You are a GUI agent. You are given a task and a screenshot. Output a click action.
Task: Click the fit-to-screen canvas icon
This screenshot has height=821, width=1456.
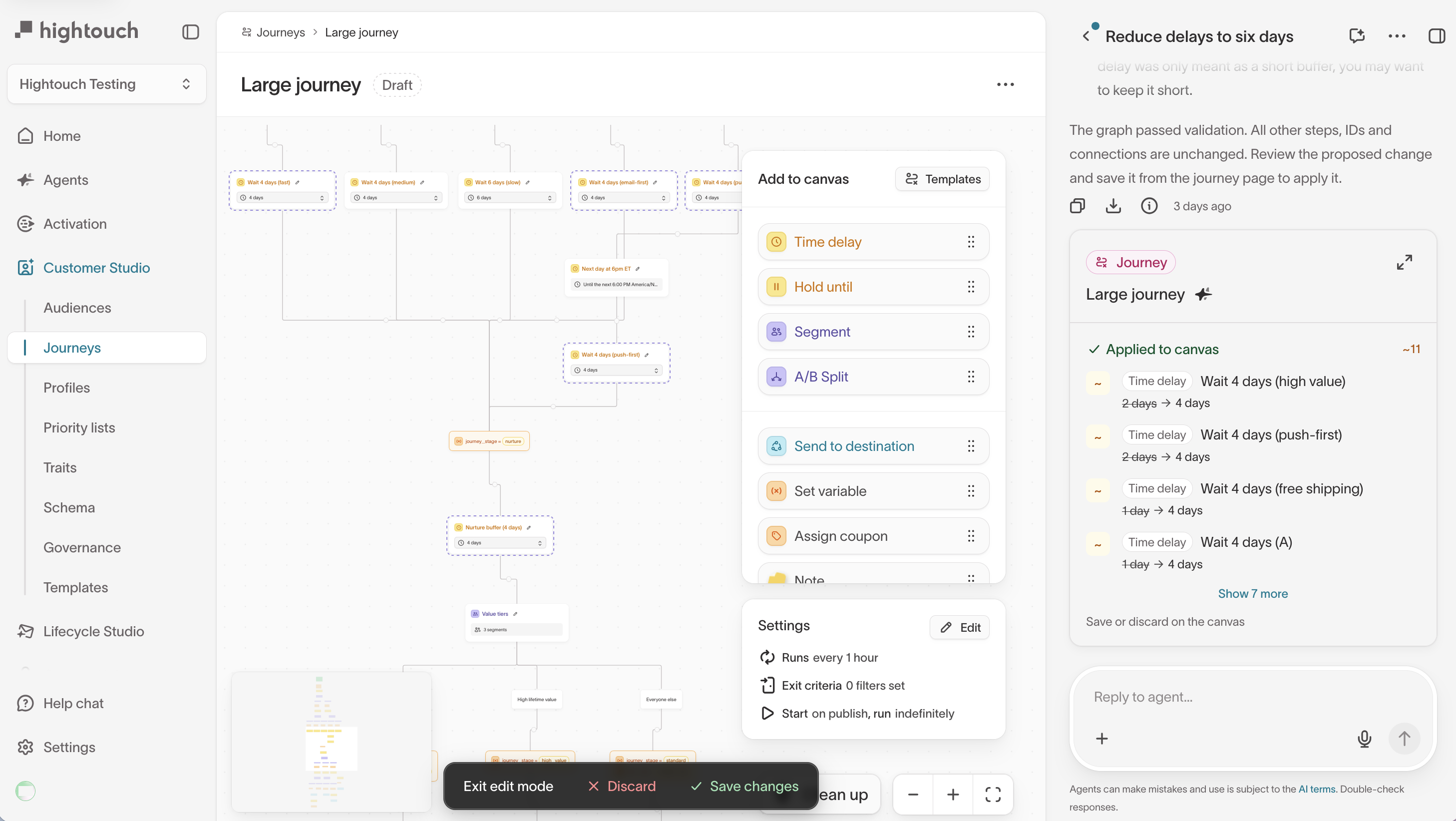(x=993, y=795)
